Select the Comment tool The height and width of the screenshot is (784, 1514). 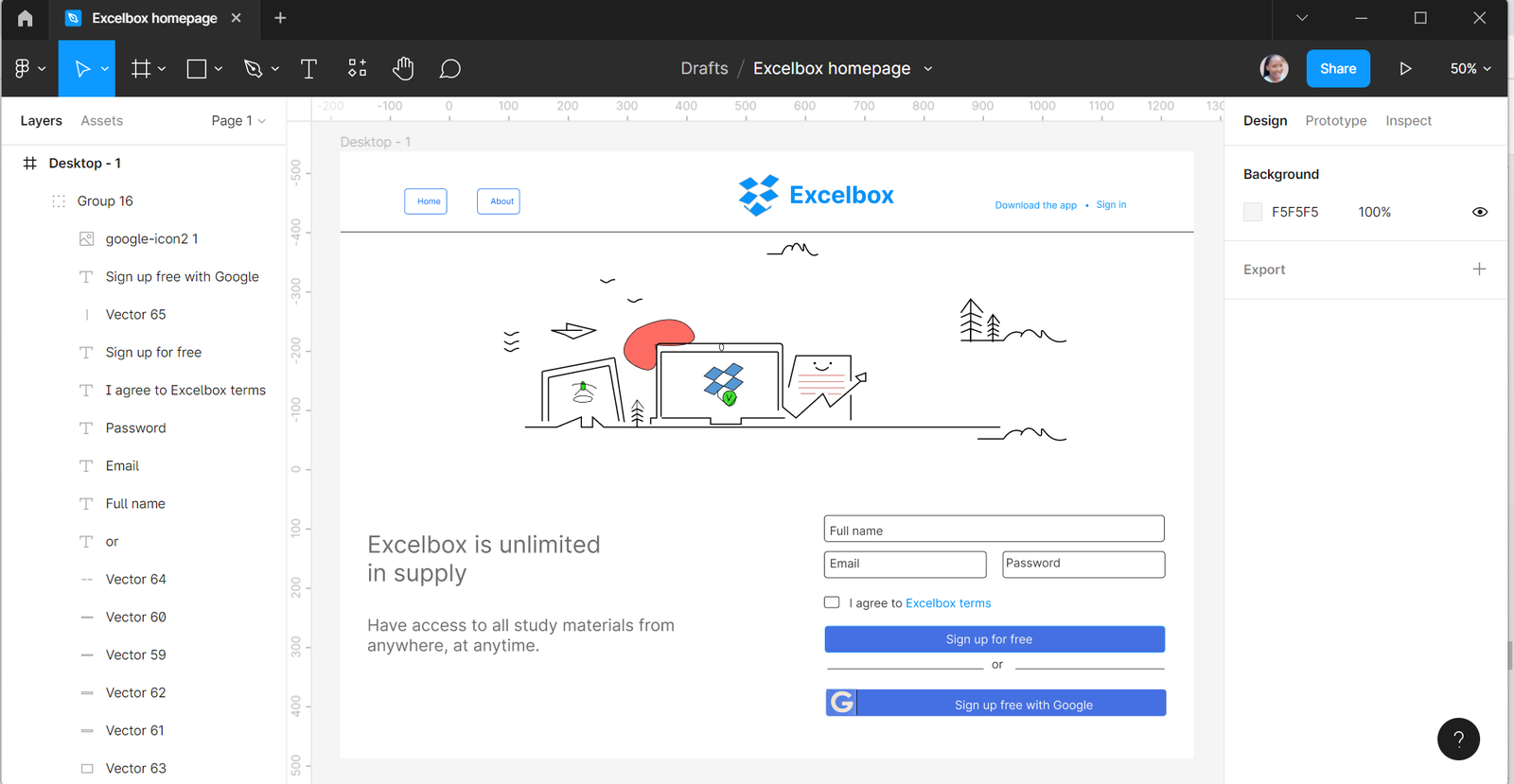point(450,68)
